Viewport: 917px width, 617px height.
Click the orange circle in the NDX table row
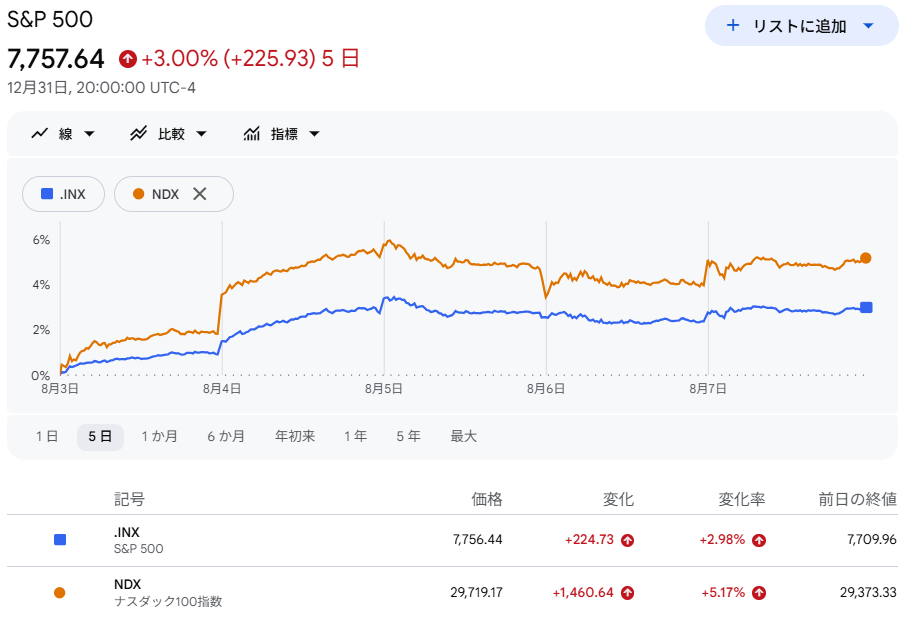tap(60, 592)
